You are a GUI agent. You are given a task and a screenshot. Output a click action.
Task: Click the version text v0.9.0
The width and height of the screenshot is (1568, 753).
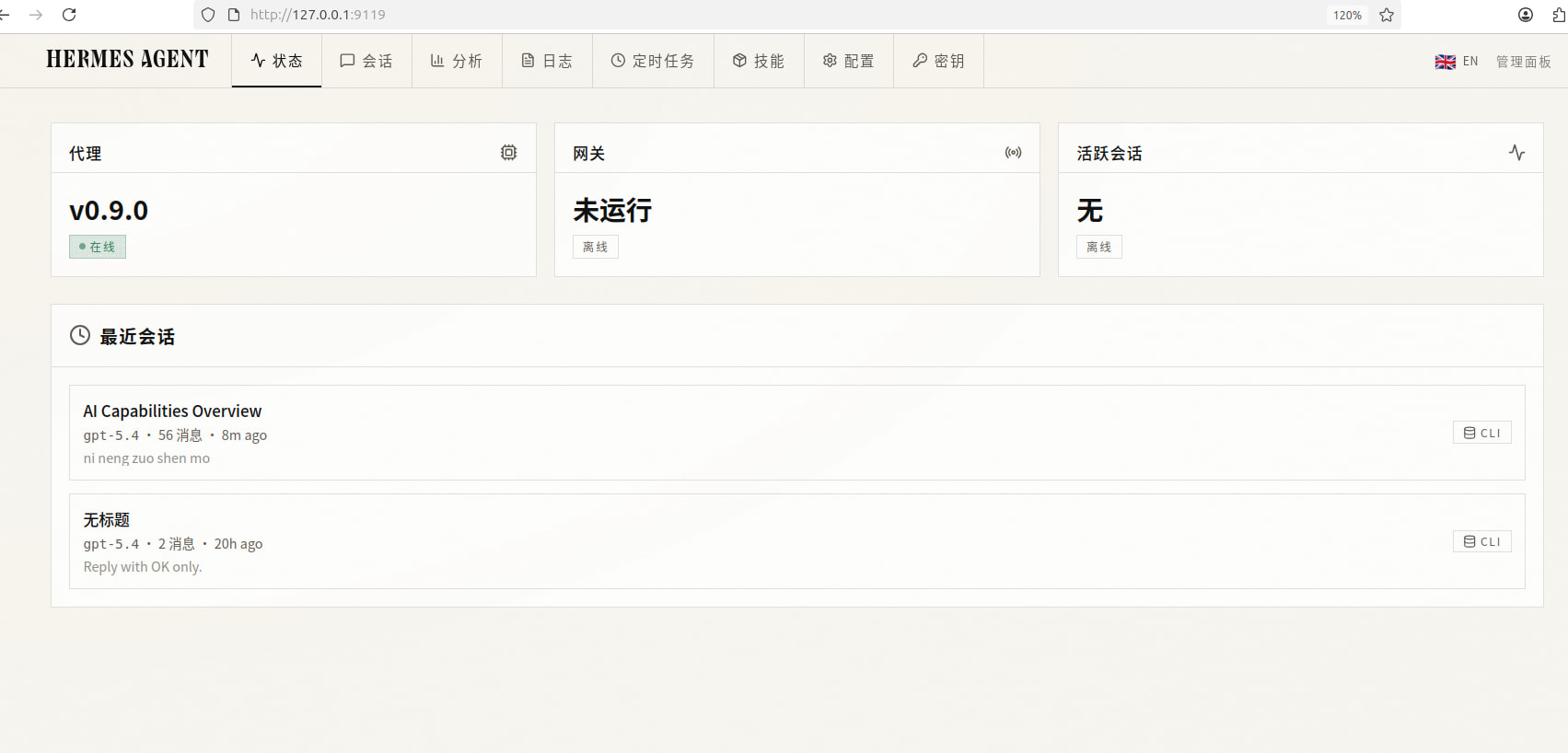(x=109, y=211)
